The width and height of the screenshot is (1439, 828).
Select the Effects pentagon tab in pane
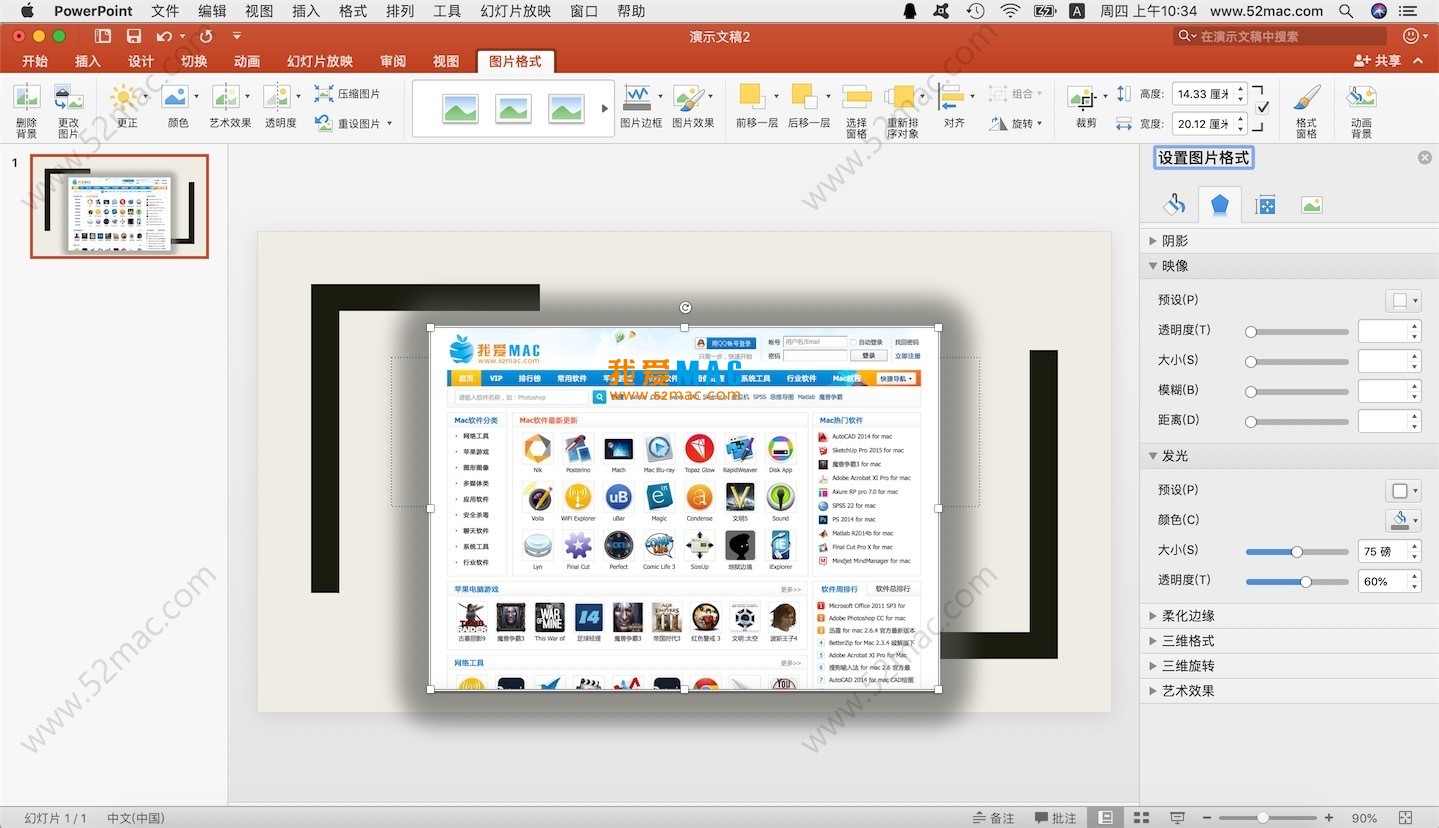(x=1219, y=205)
